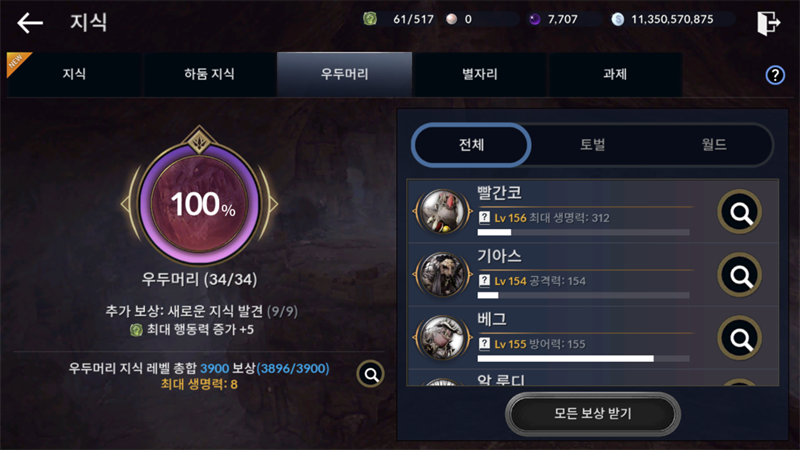Switch filter to 토벌
Screen dimensions: 800x450
592,145
